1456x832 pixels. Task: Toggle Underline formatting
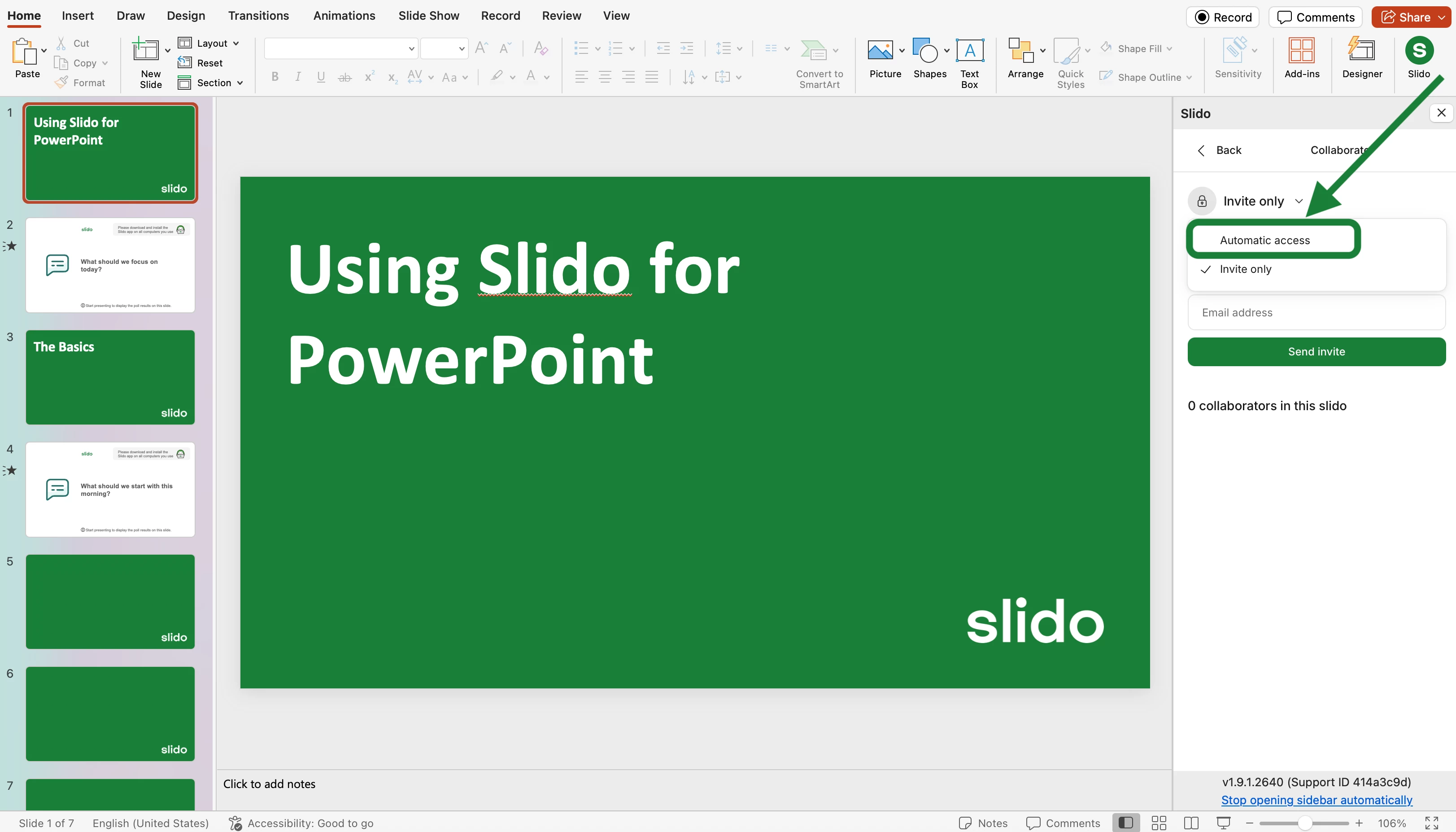pyautogui.click(x=321, y=77)
